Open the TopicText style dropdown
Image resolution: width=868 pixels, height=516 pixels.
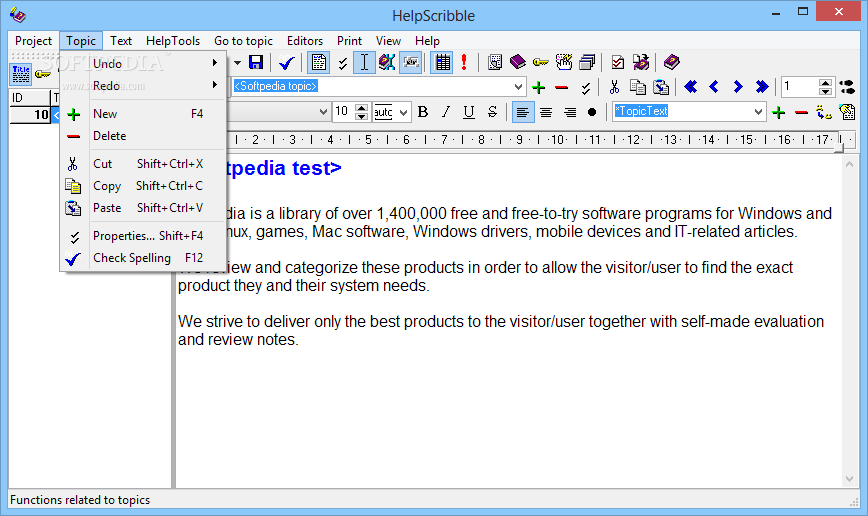point(758,112)
